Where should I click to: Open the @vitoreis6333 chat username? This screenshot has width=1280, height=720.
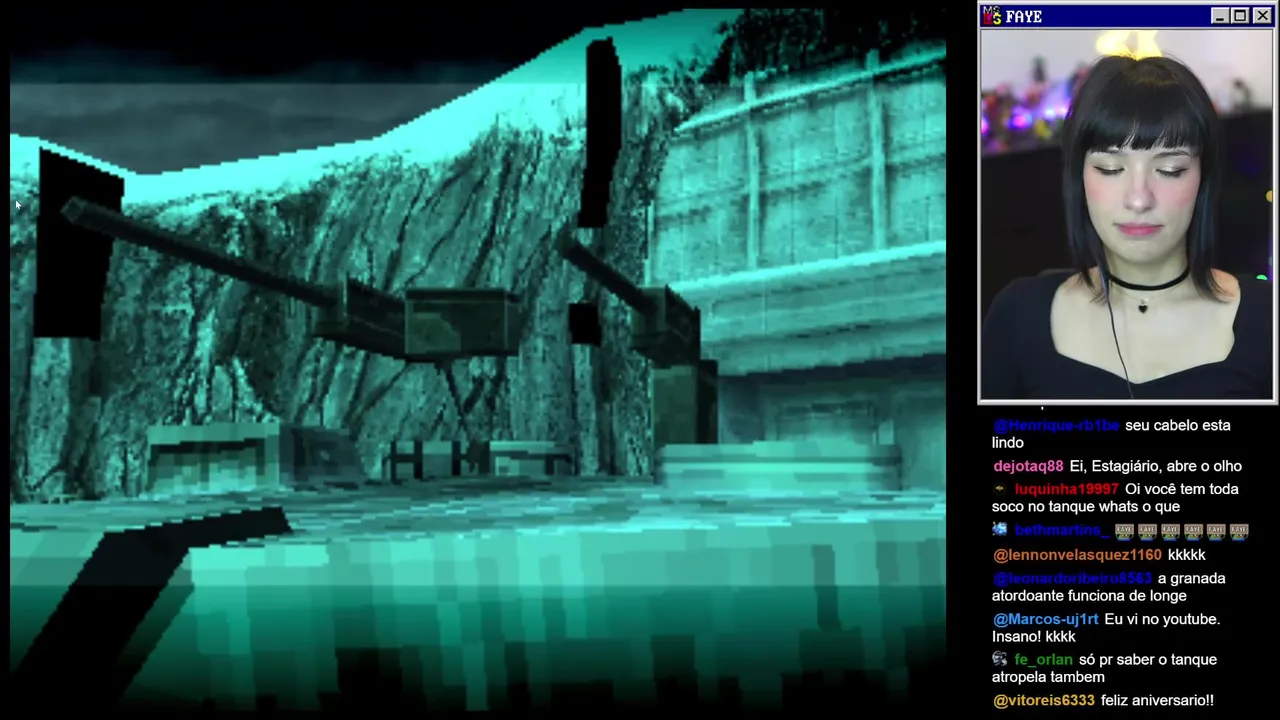point(1044,700)
